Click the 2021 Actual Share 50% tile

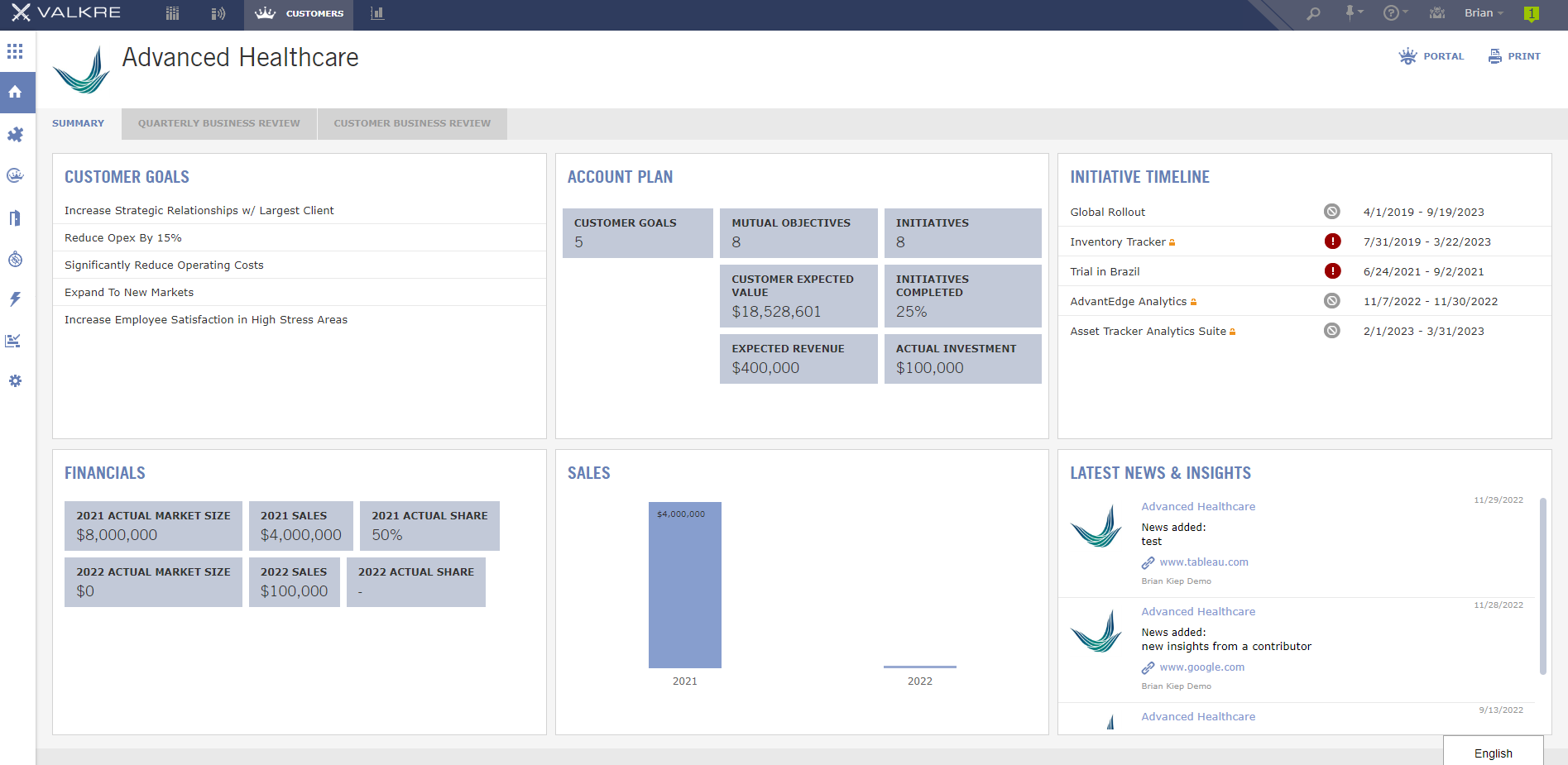pyautogui.click(x=429, y=526)
